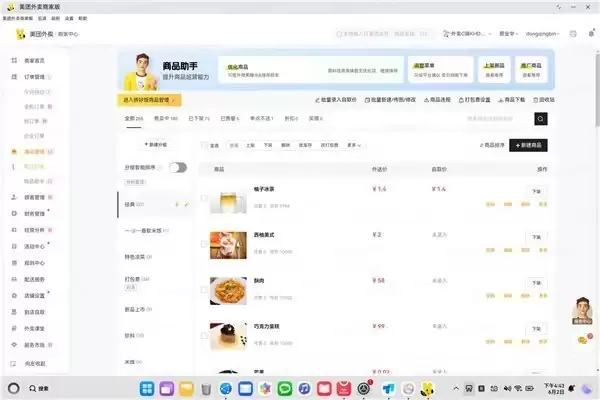Open the floating customer service avatar
Image resolution: width=600 pixels, height=400 pixels.
[x=582, y=311]
